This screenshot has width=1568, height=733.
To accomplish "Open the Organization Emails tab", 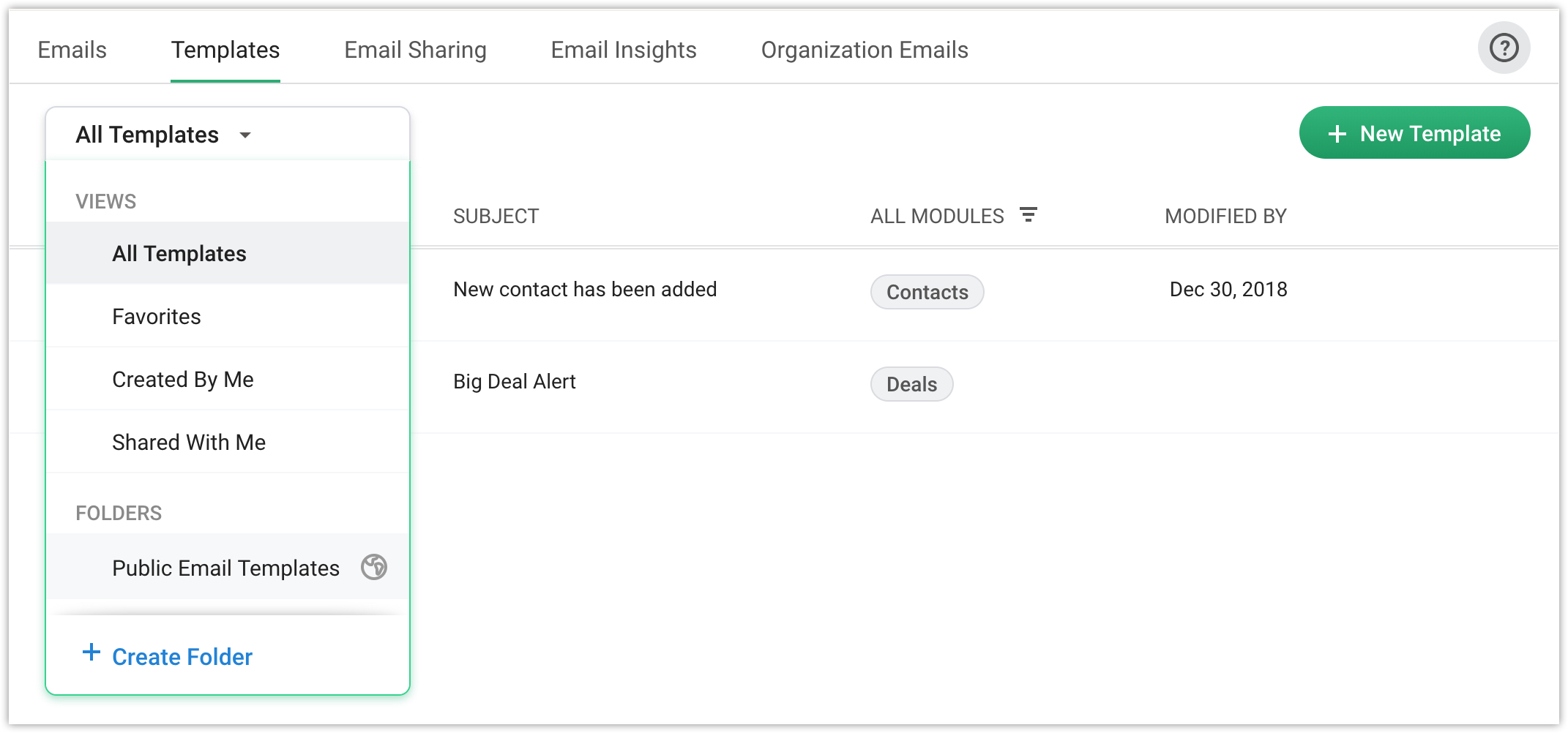I will [864, 50].
